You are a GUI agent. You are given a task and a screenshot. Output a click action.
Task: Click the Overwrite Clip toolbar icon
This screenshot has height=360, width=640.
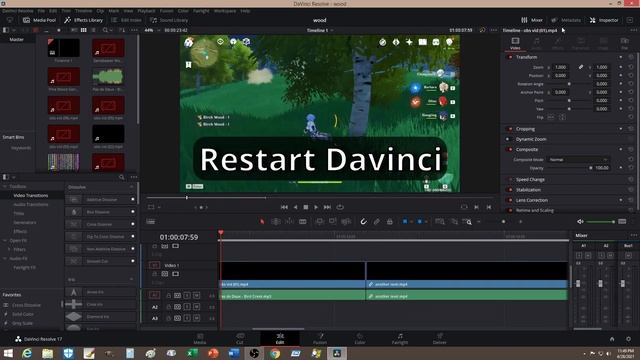click(x=333, y=222)
